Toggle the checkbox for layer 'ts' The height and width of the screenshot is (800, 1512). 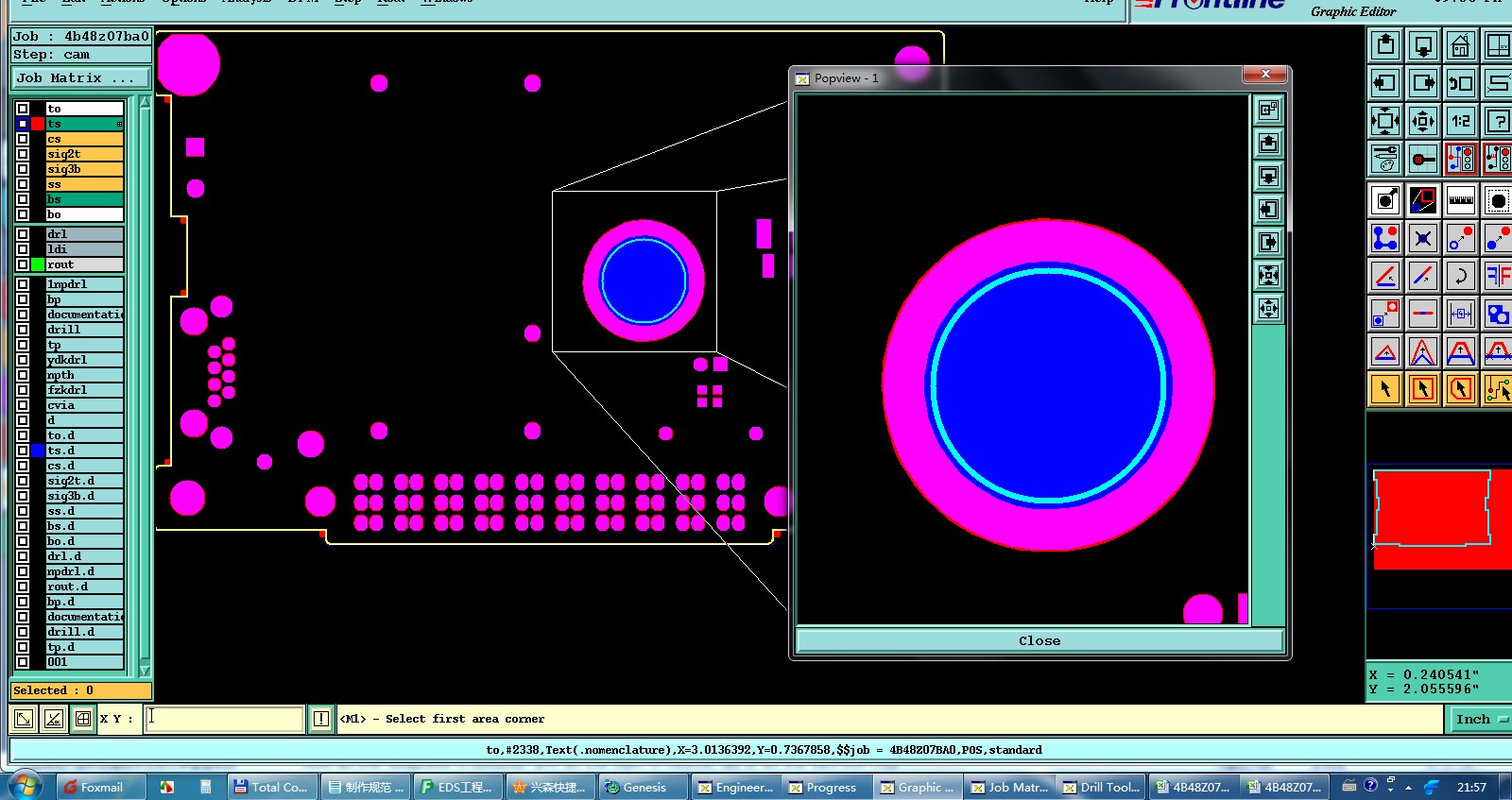[x=23, y=124]
